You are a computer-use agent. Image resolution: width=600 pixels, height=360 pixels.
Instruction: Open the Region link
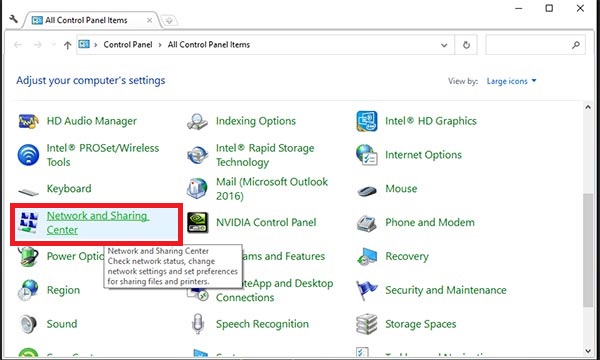[63, 290]
